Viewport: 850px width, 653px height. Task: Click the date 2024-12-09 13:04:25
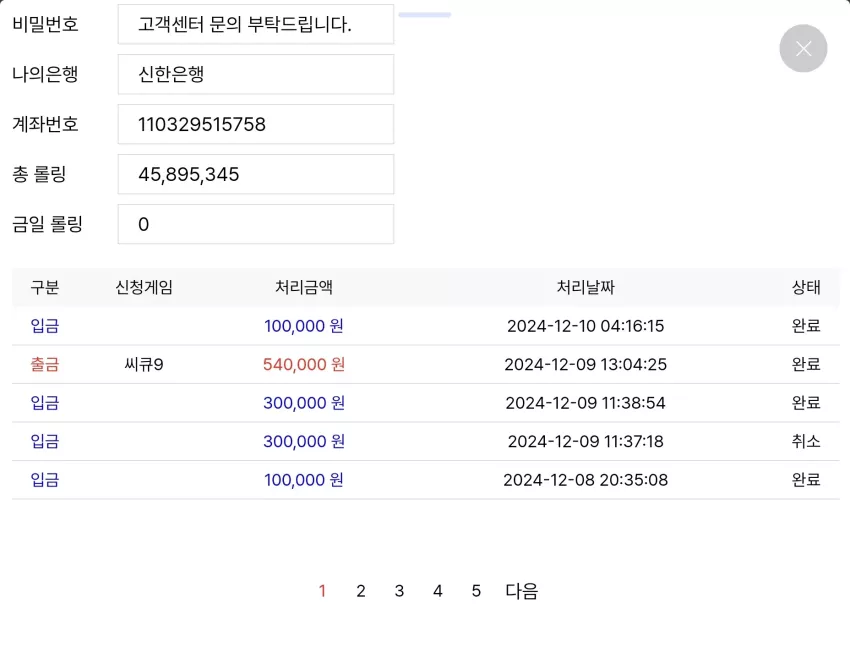click(585, 364)
